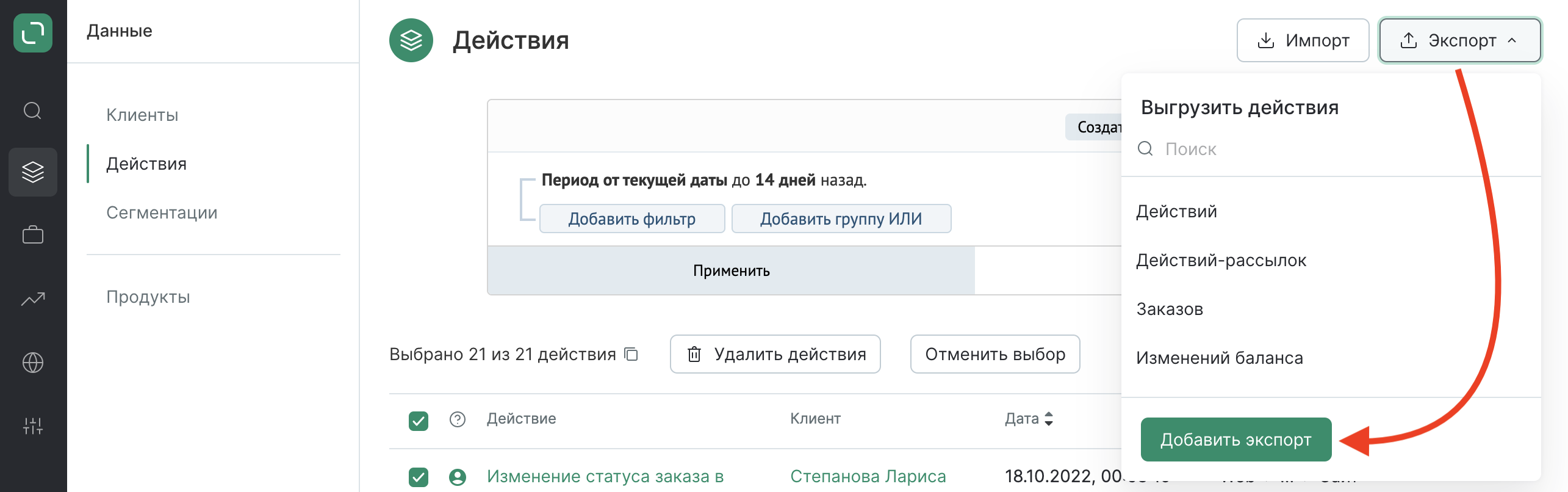Click the Импорт button
Screen dimensions: 1568x492
pyautogui.click(x=1303, y=40)
